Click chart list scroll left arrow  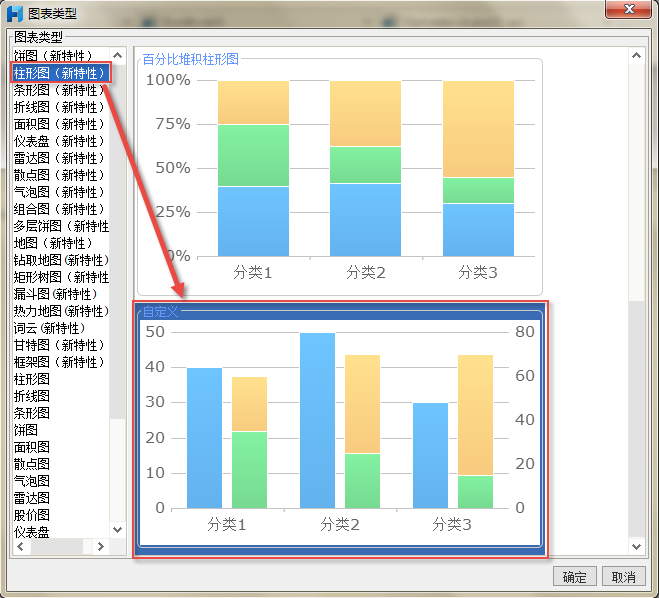tap(21, 546)
